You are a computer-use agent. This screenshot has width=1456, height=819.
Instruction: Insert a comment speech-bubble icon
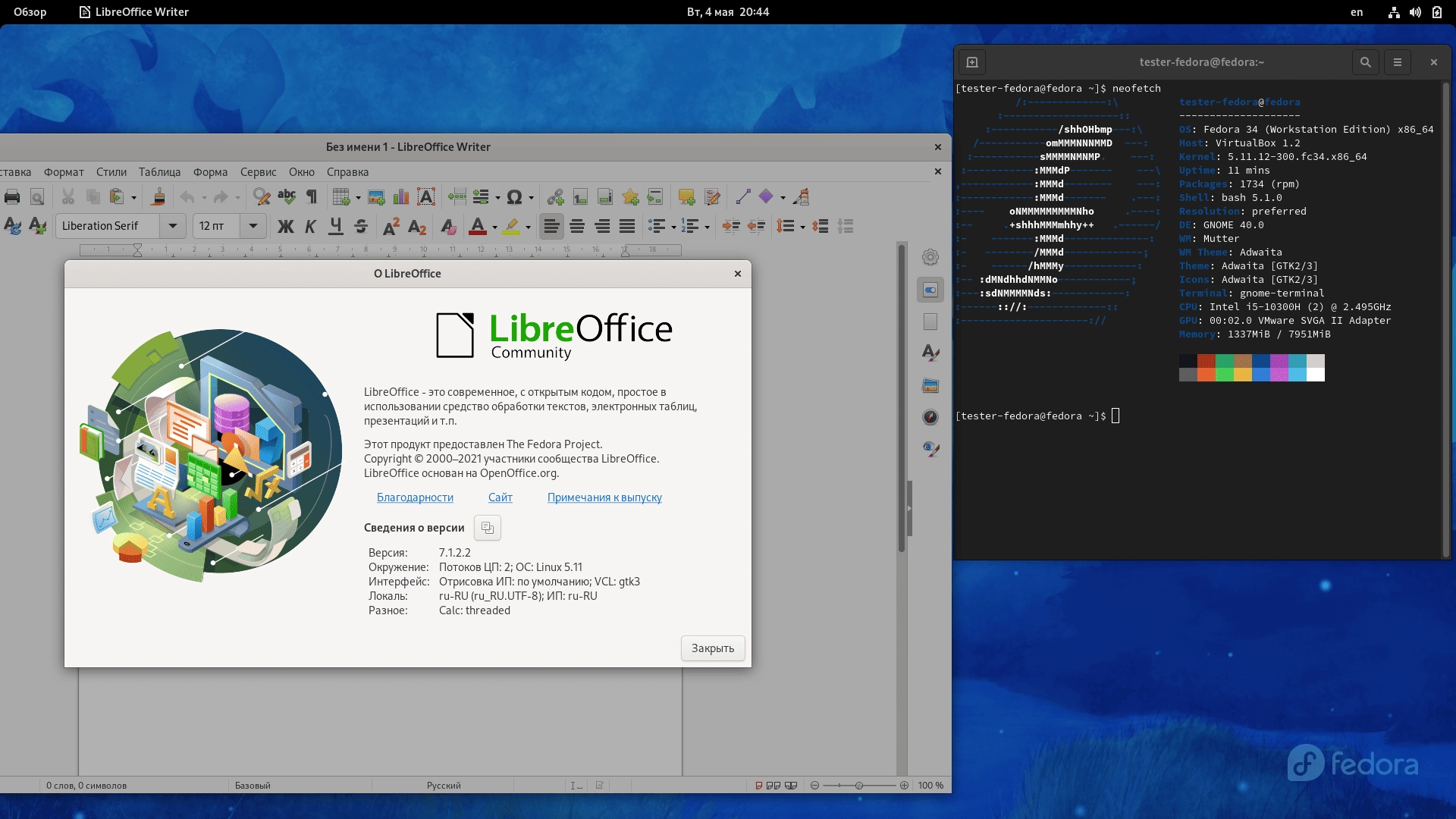[x=686, y=197]
